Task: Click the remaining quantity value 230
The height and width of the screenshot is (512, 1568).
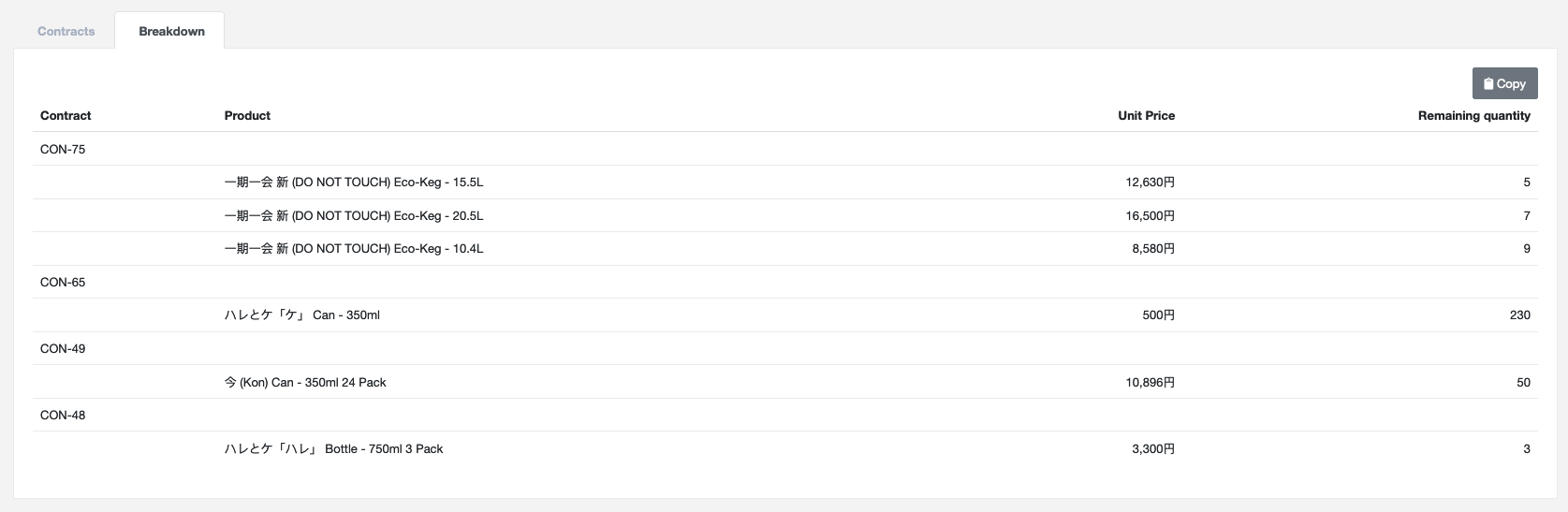Action: coord(1519,315)
